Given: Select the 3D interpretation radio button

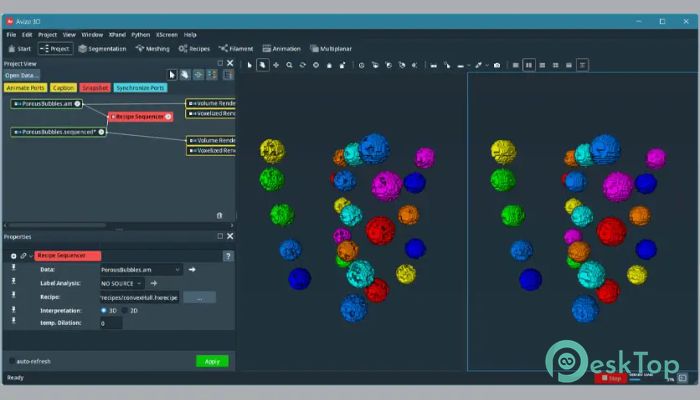Looking at the screenshot, I should pyautogui.click(x=104, y=310).
